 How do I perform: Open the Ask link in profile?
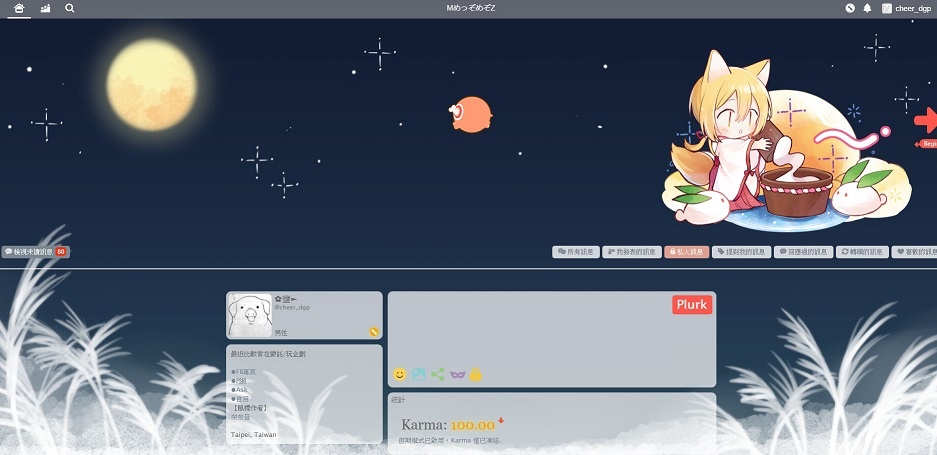click(x=239, y=389)
